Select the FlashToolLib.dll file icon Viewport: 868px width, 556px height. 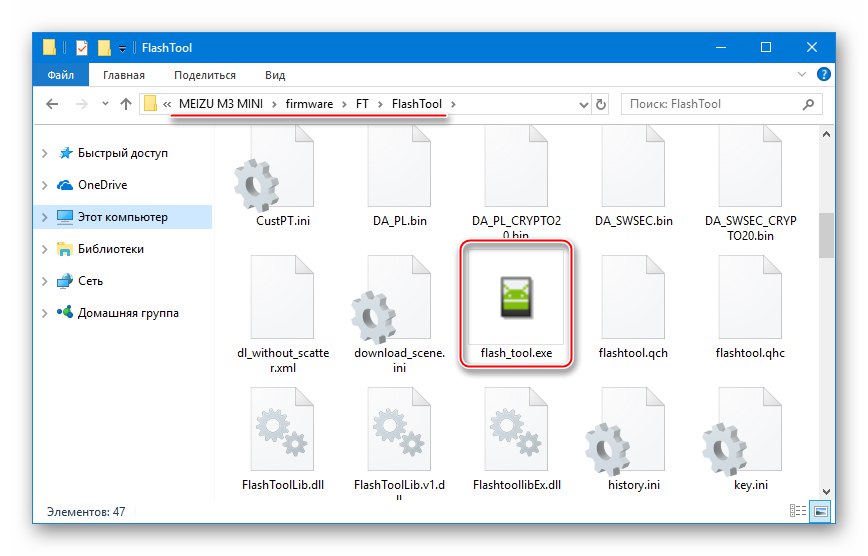click(x=282, y=429)
